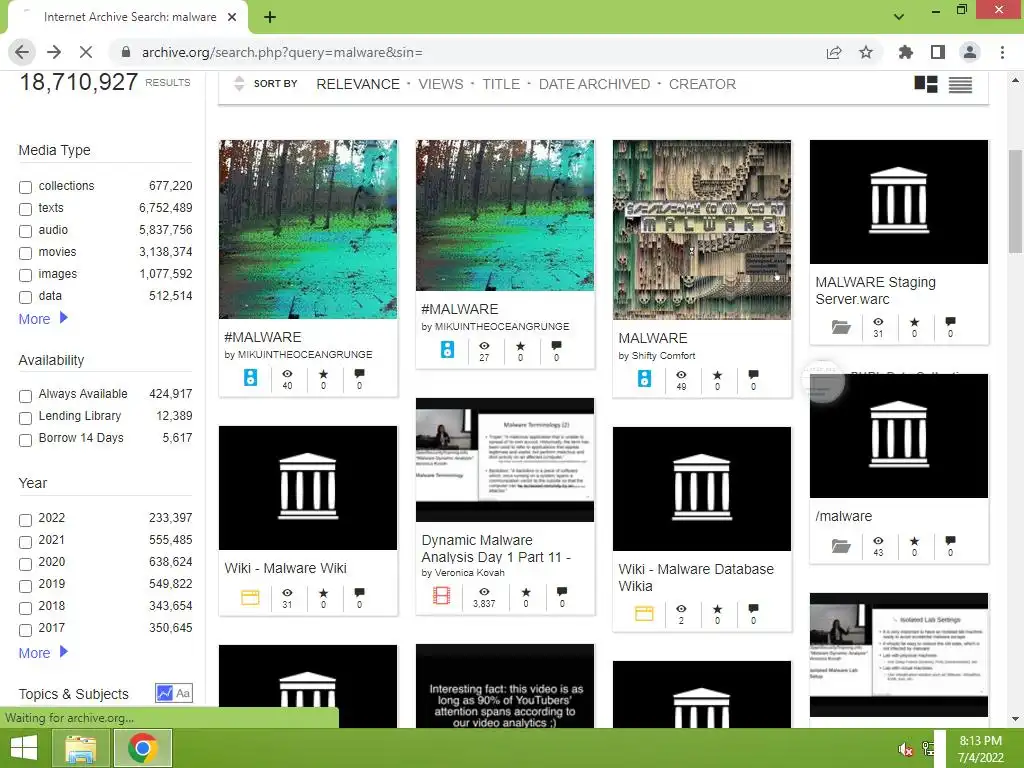This screenshot has height=768, width=1024.
Task: Select the Internet Archive Search tab
Action: [x=127, y=17]
